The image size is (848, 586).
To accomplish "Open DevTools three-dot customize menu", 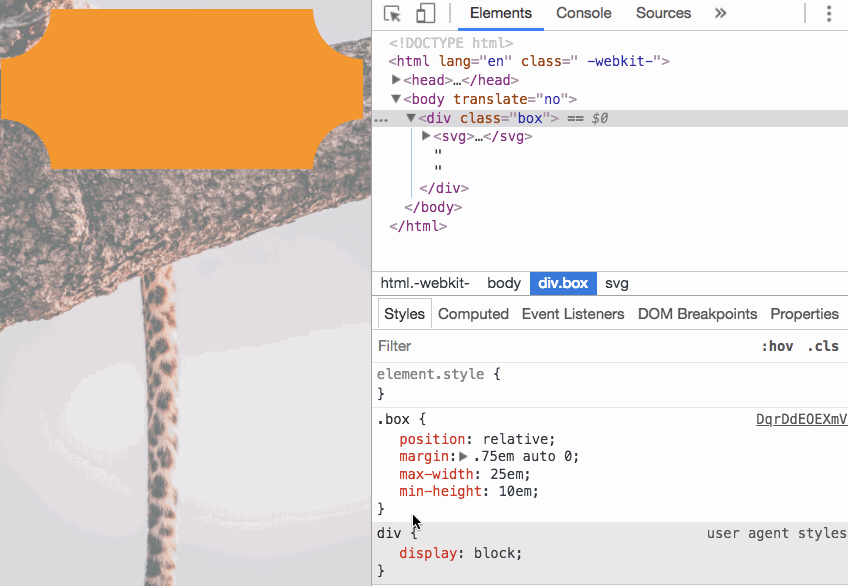I will point(829,14).
